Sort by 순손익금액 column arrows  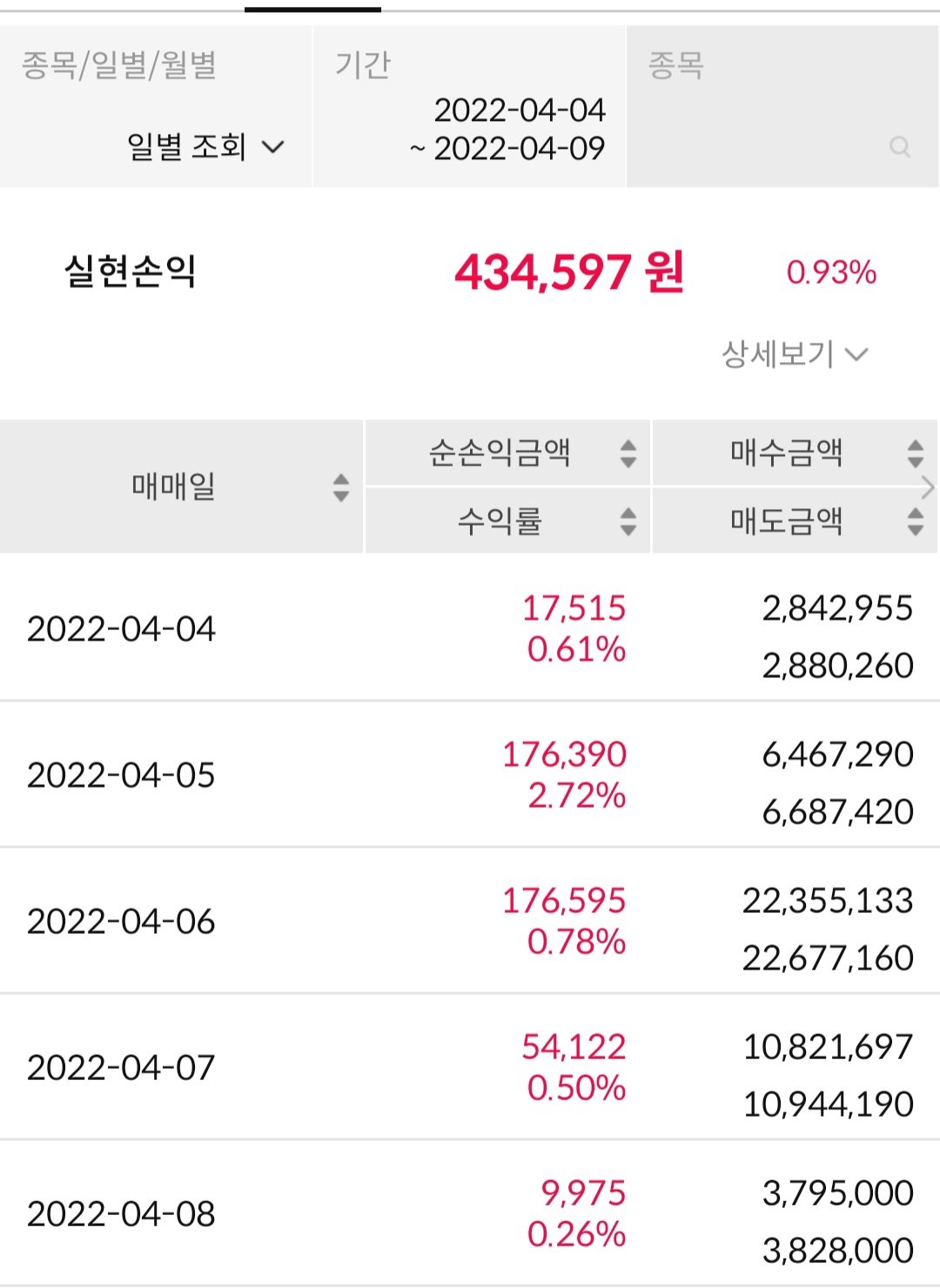628,453
